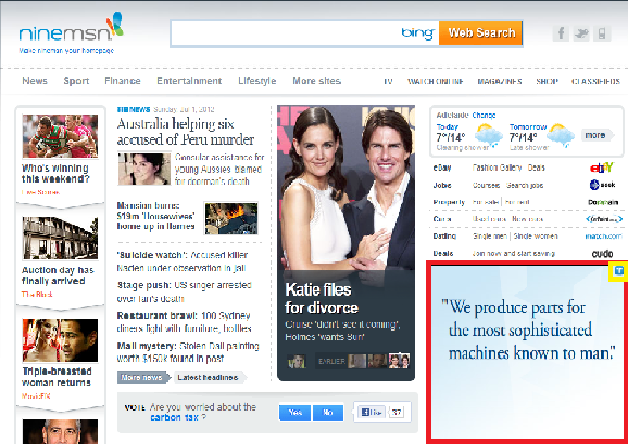
Task: Click the share count box beside the Like button
Action: pyautogui.click(x=397, y=412)
